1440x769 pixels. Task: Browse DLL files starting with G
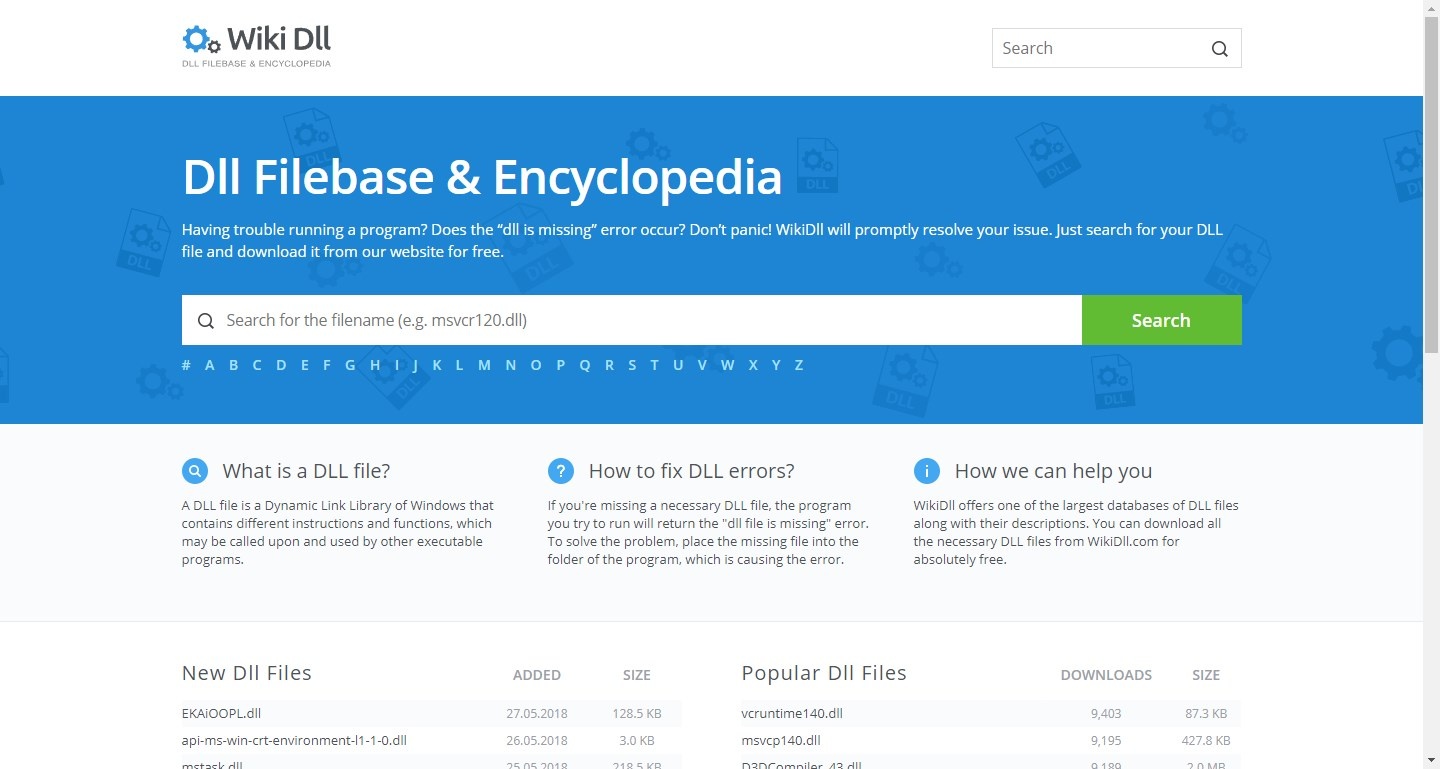click(x=350, y=365)
